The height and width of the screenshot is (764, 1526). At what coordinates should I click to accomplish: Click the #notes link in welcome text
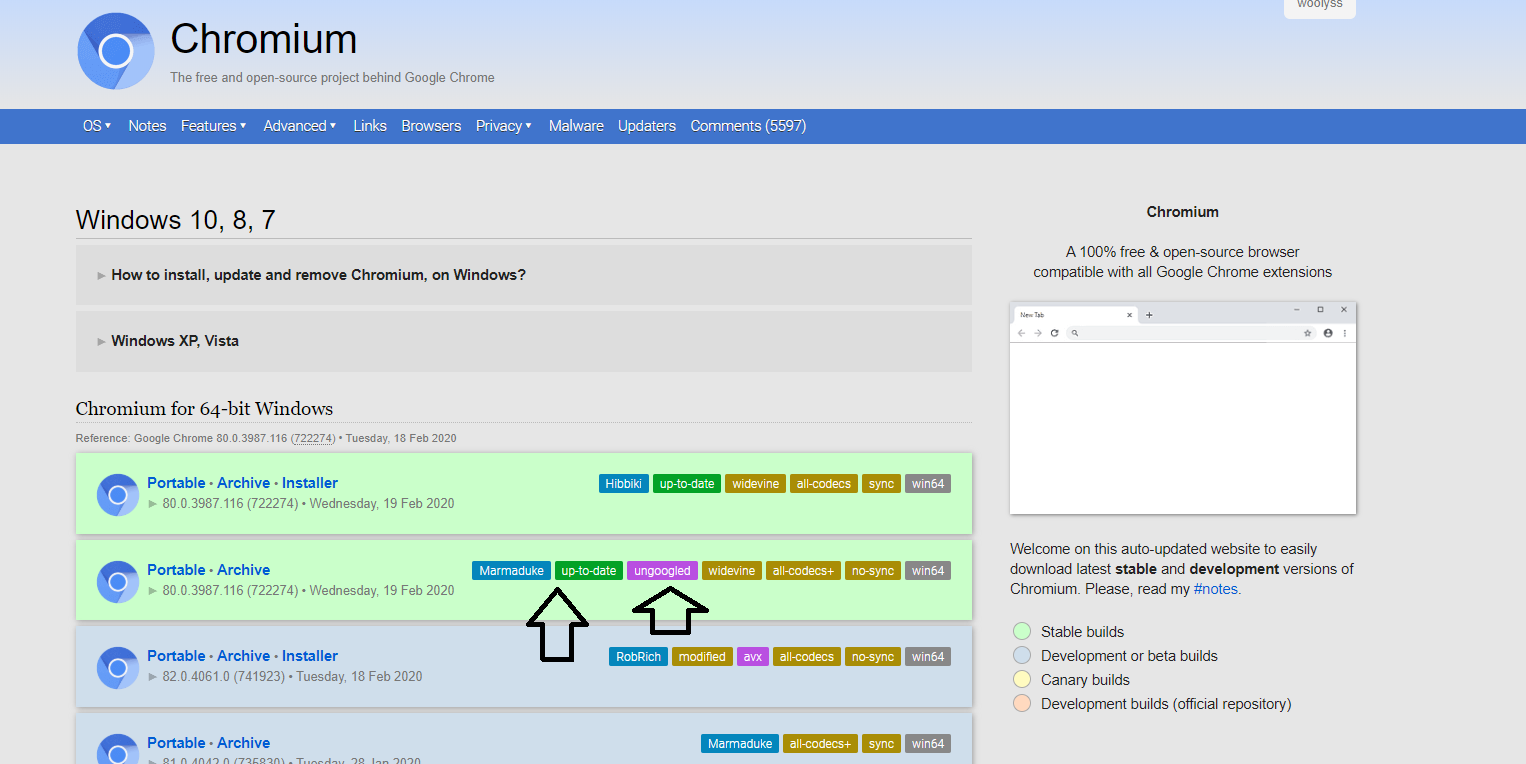pyautogui.click(x=1217, y=589)
